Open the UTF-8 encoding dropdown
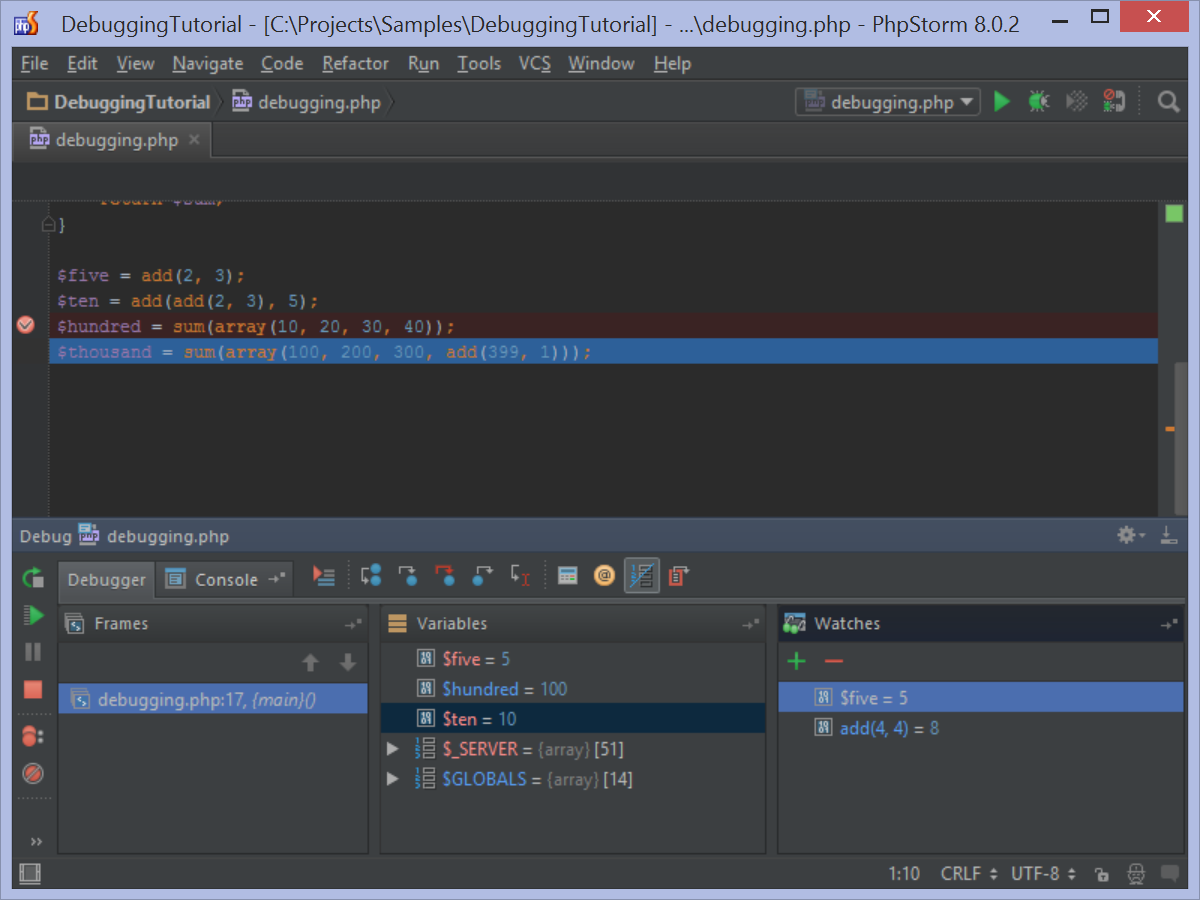The image size is (1200, 900). click(1043, 873)
